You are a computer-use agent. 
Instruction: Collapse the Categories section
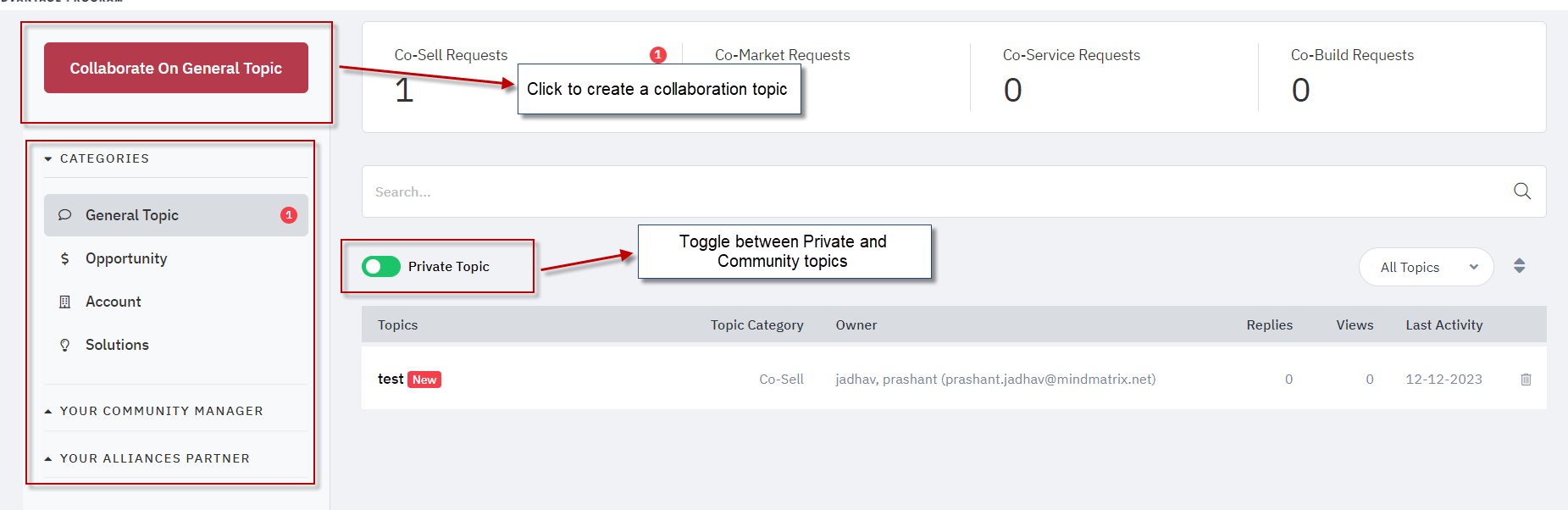coord(97,158)
